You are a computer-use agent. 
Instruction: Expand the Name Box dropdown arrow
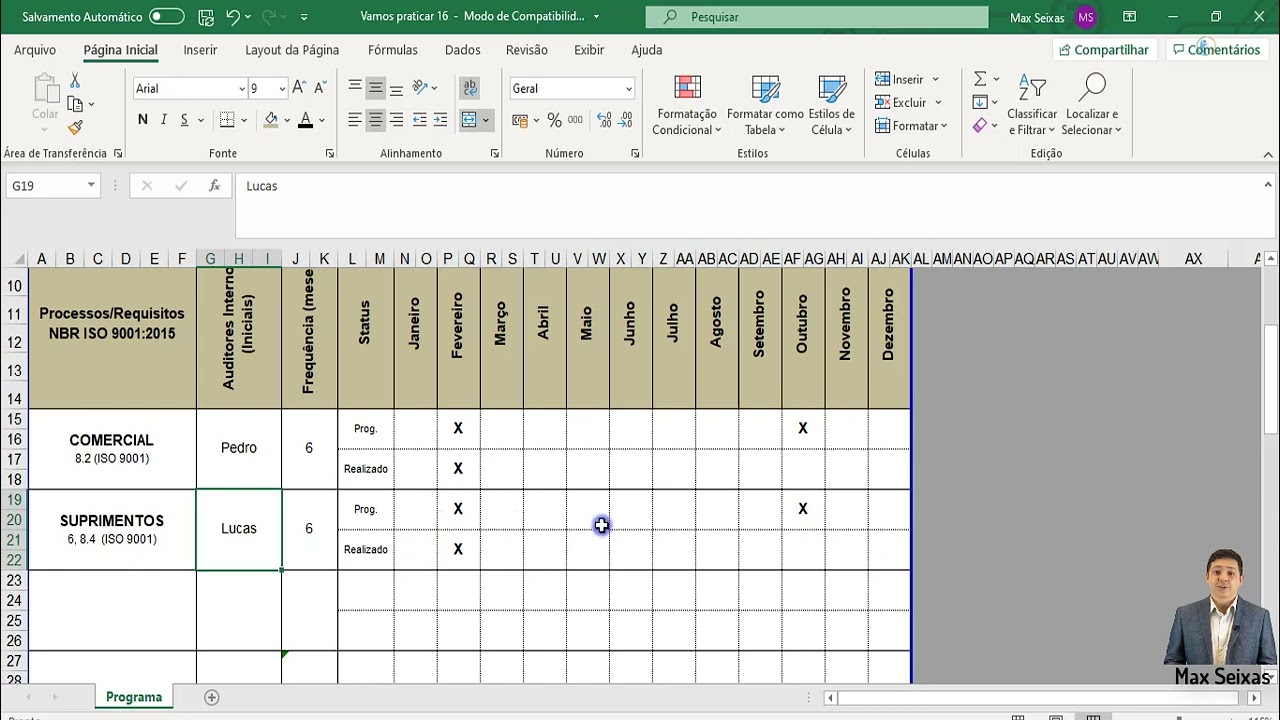91,186
